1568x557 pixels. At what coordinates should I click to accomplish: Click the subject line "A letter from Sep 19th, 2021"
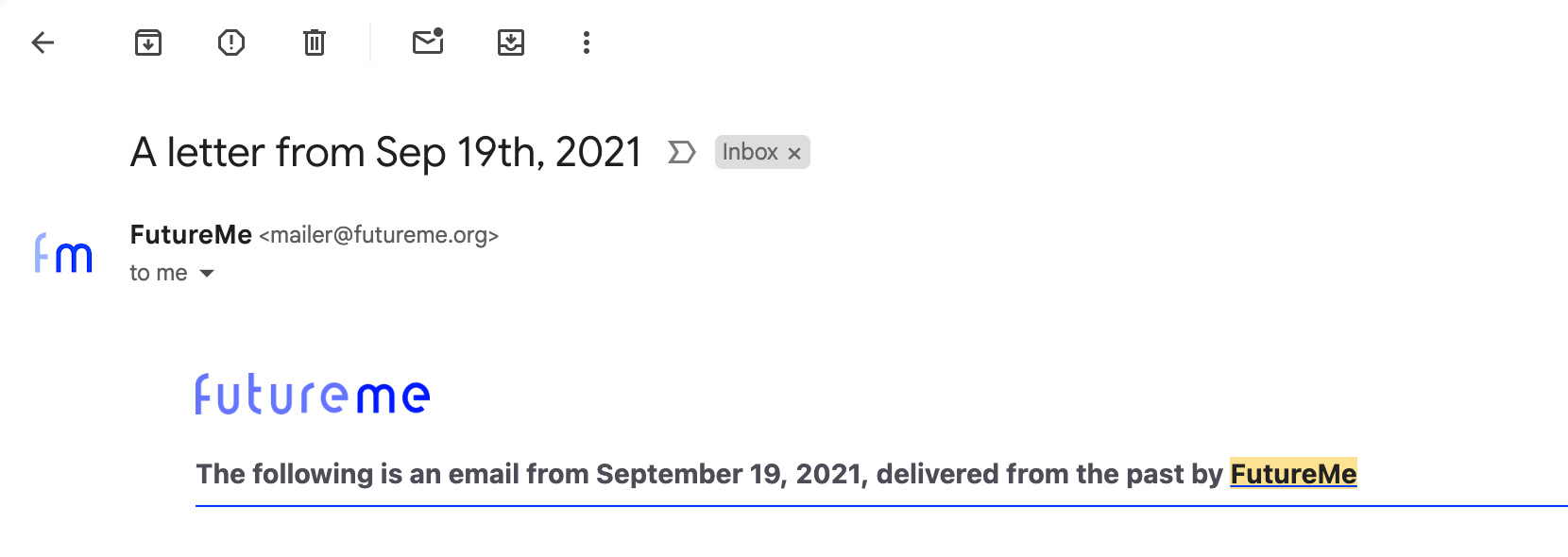tap(385, 152)
